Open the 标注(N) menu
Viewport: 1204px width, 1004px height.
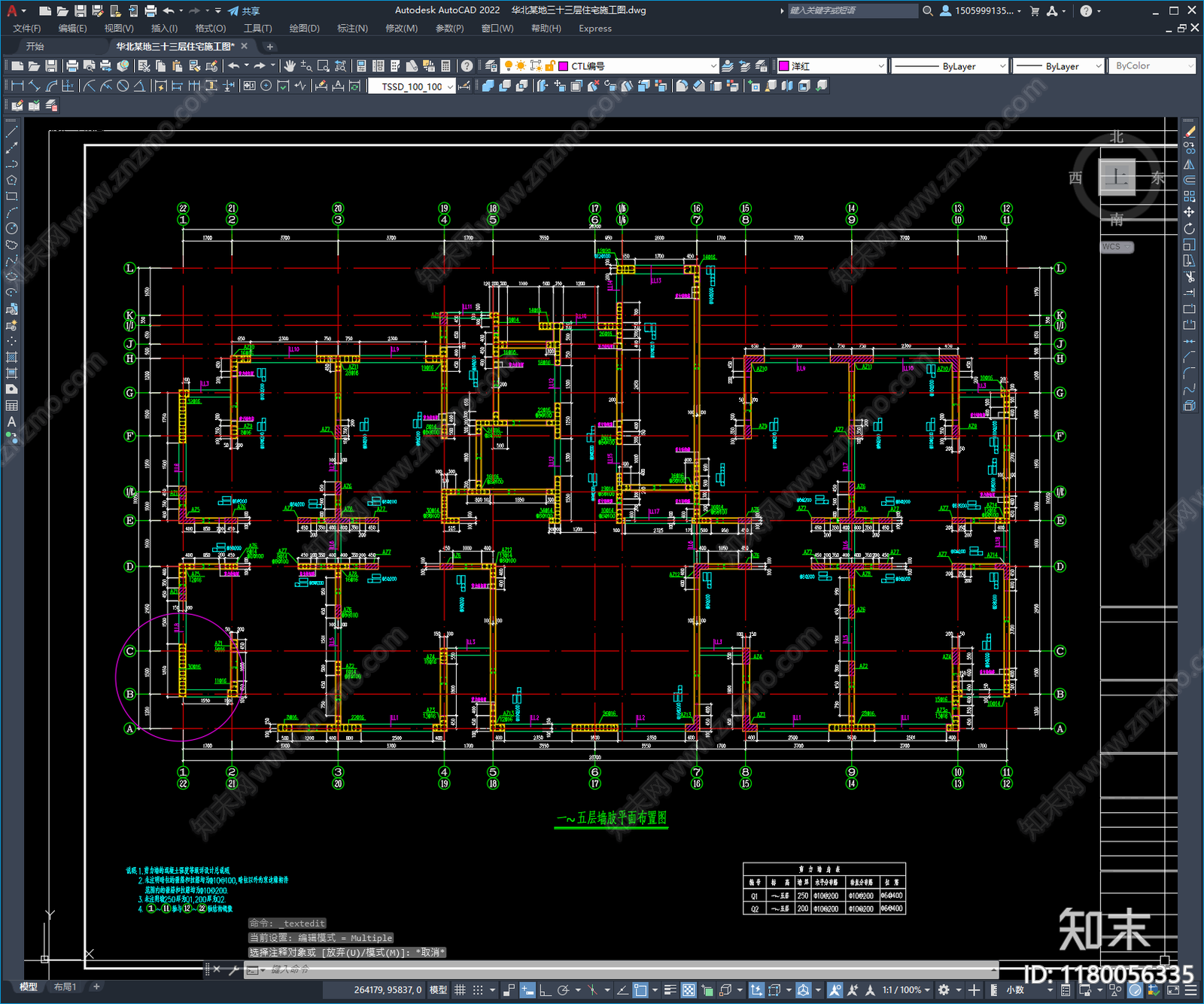352,29
